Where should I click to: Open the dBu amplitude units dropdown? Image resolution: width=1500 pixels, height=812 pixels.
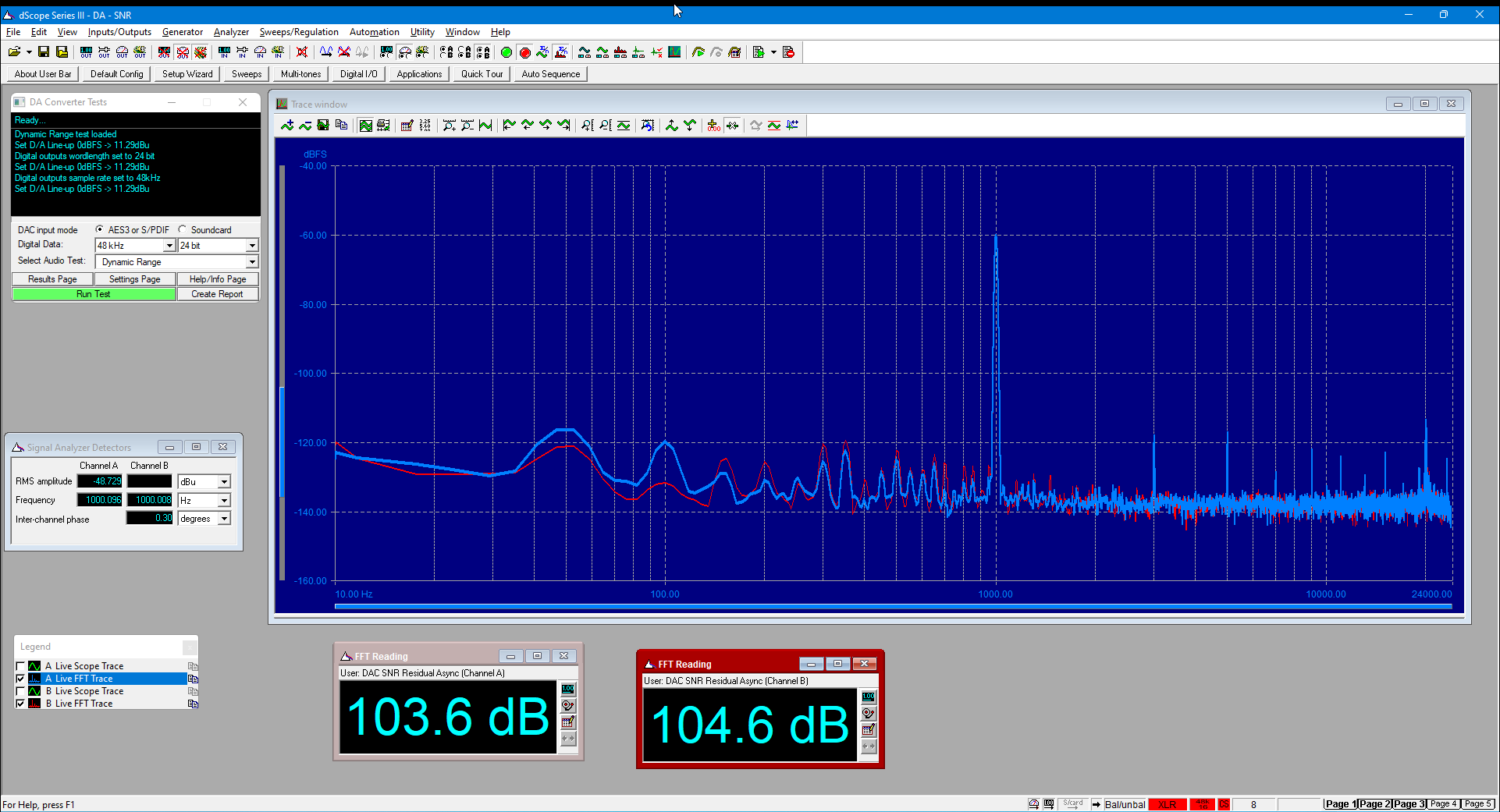(224, 482)
